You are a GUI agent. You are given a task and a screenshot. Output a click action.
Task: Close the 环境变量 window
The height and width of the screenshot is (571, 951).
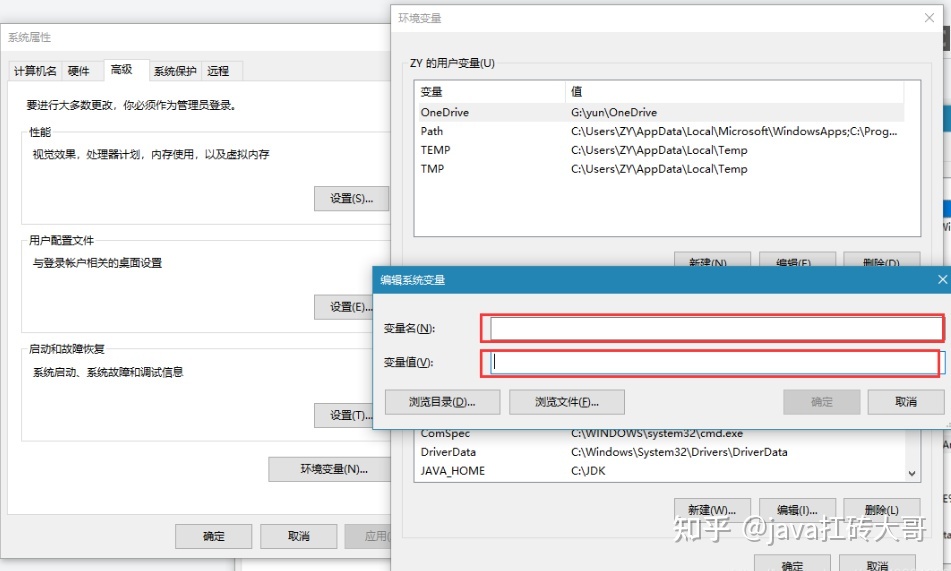[x=929, y=18]
